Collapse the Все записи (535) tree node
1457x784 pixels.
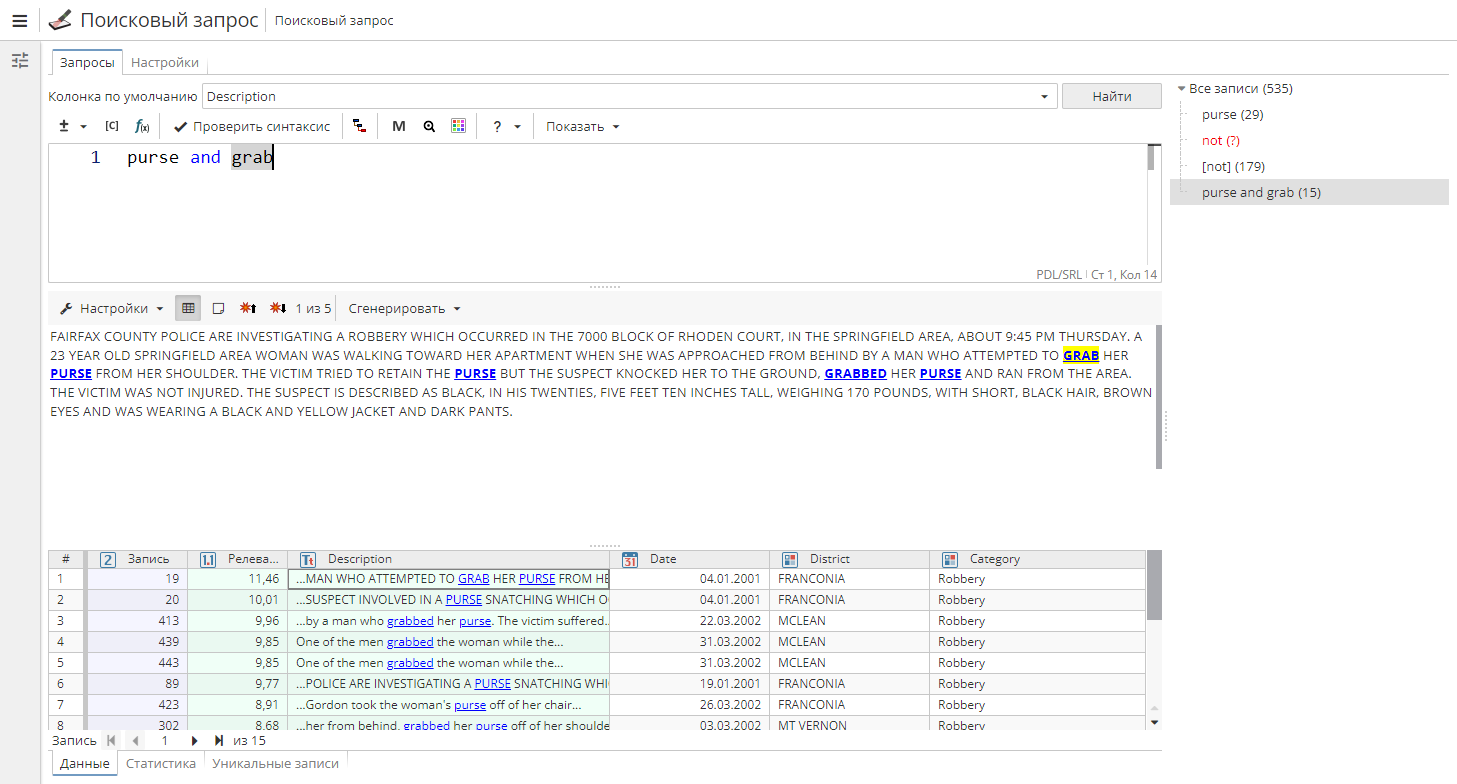click(1182, 88)
